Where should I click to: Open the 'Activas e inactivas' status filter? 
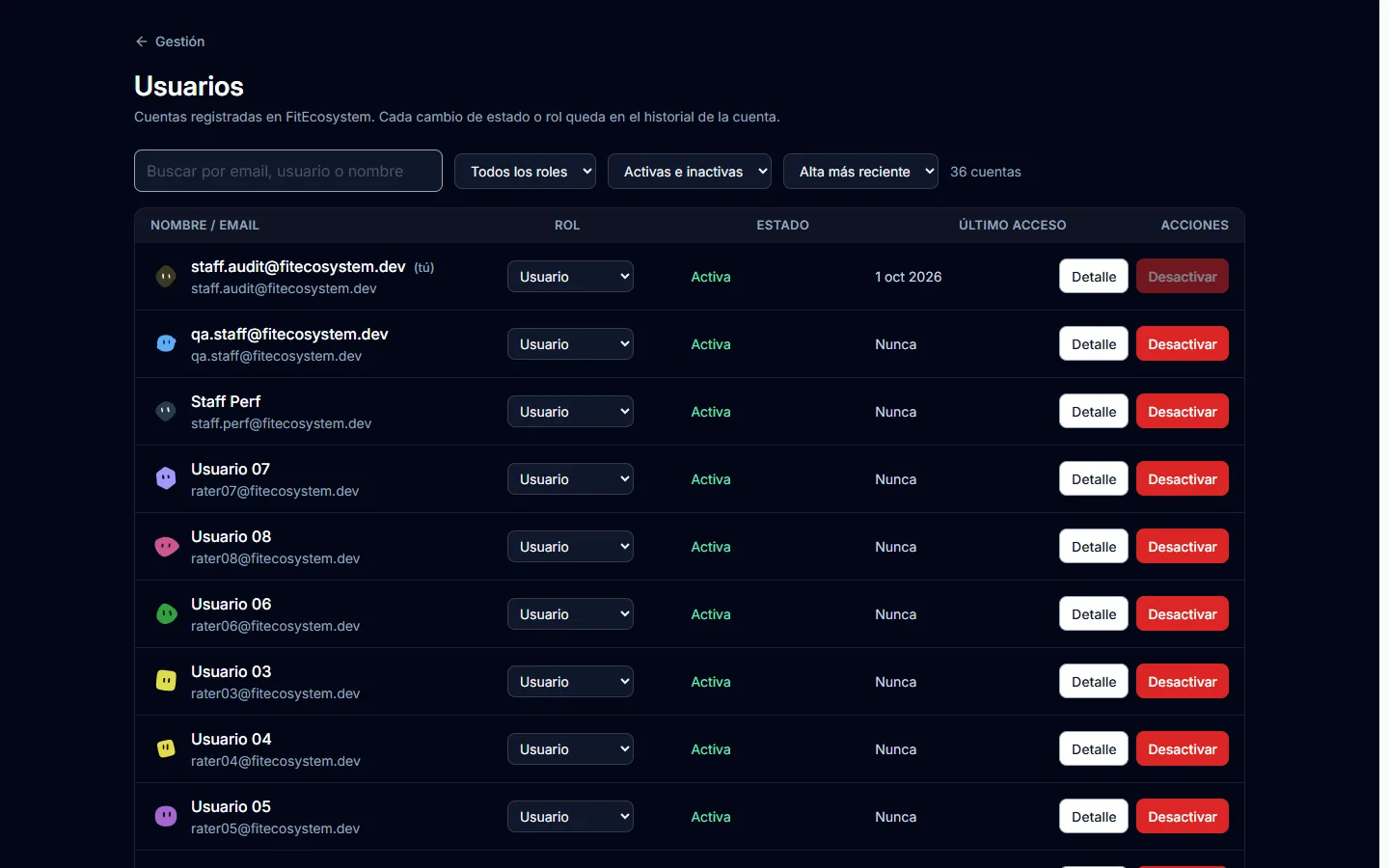(690, 172)
